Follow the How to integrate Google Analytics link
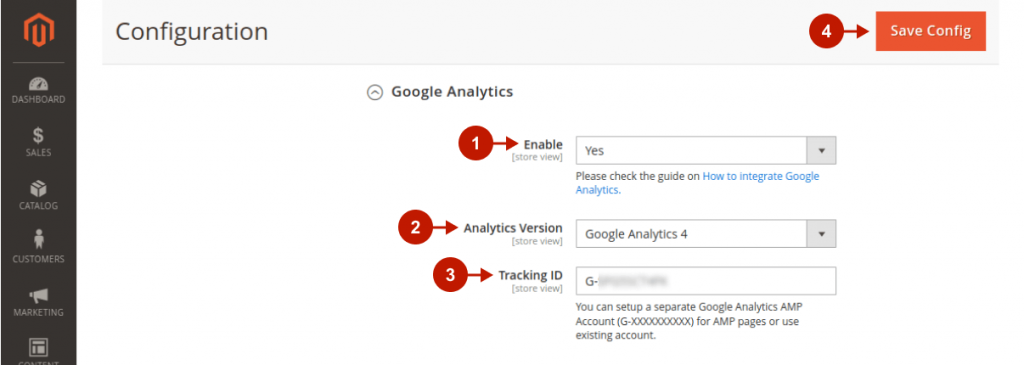 [697, 183]
